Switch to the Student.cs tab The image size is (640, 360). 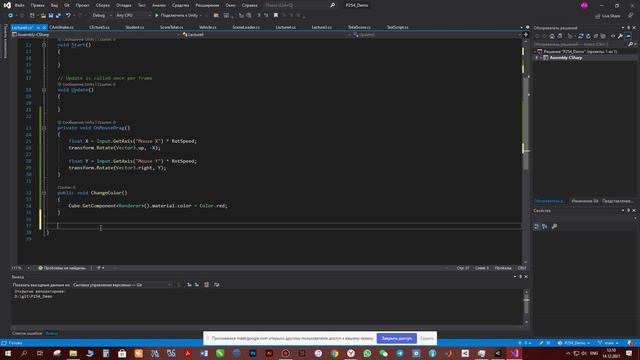click(x=135, y=27)
